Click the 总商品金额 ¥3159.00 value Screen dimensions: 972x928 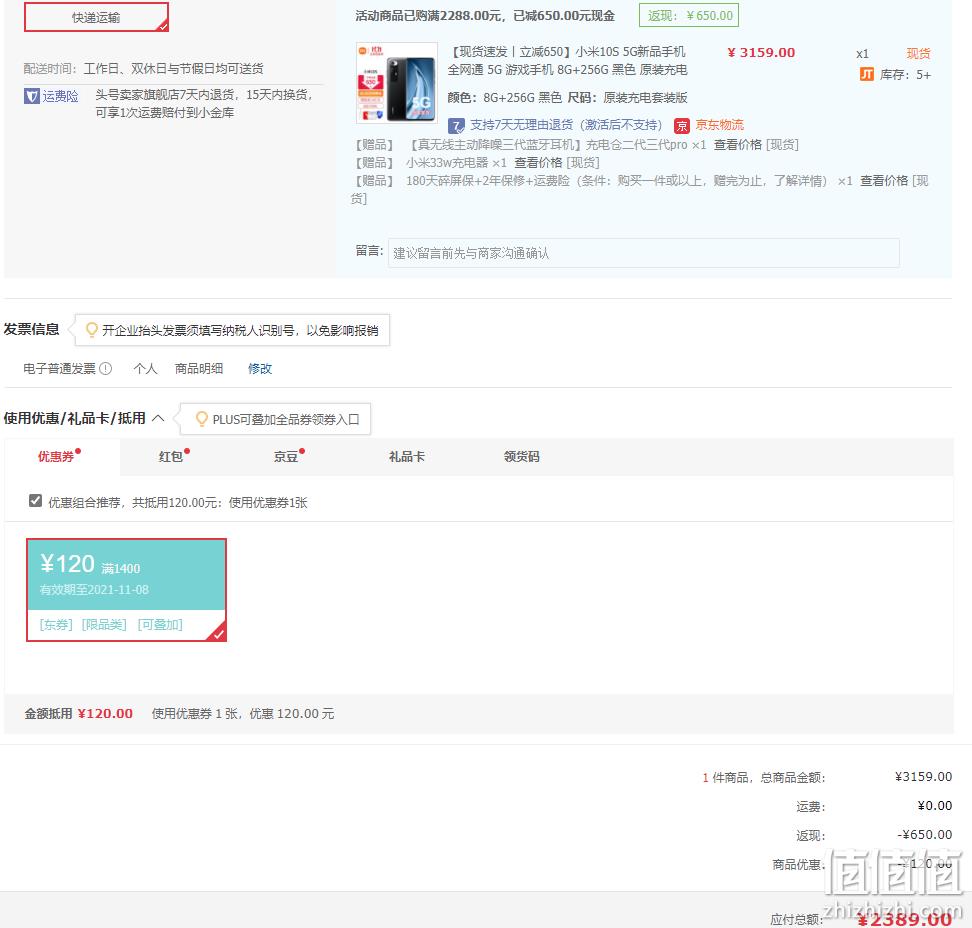pos(924,777)
